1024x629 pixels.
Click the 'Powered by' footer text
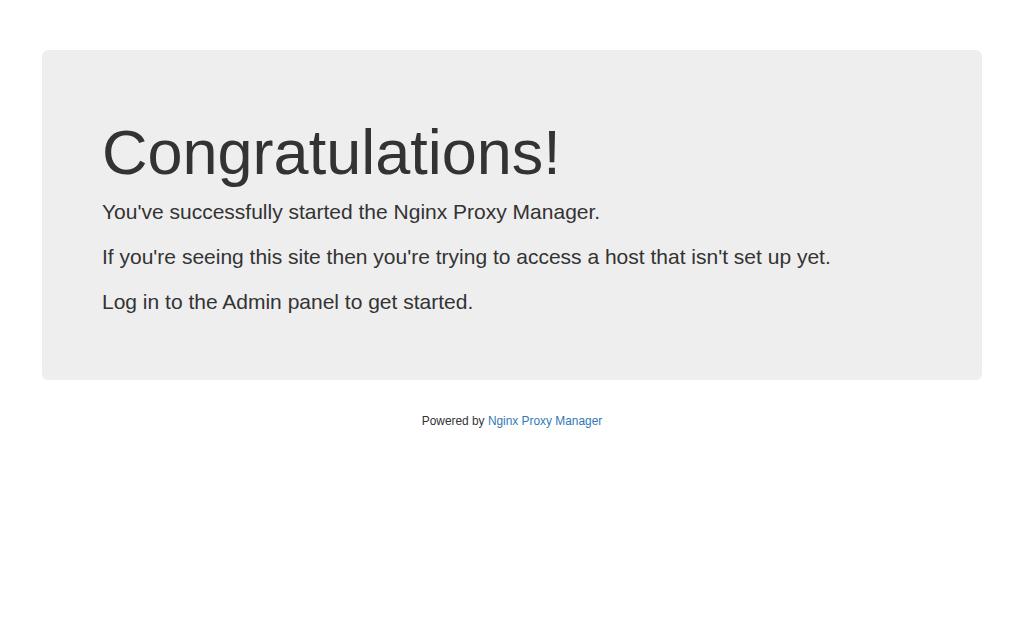(x=453, y=421)
